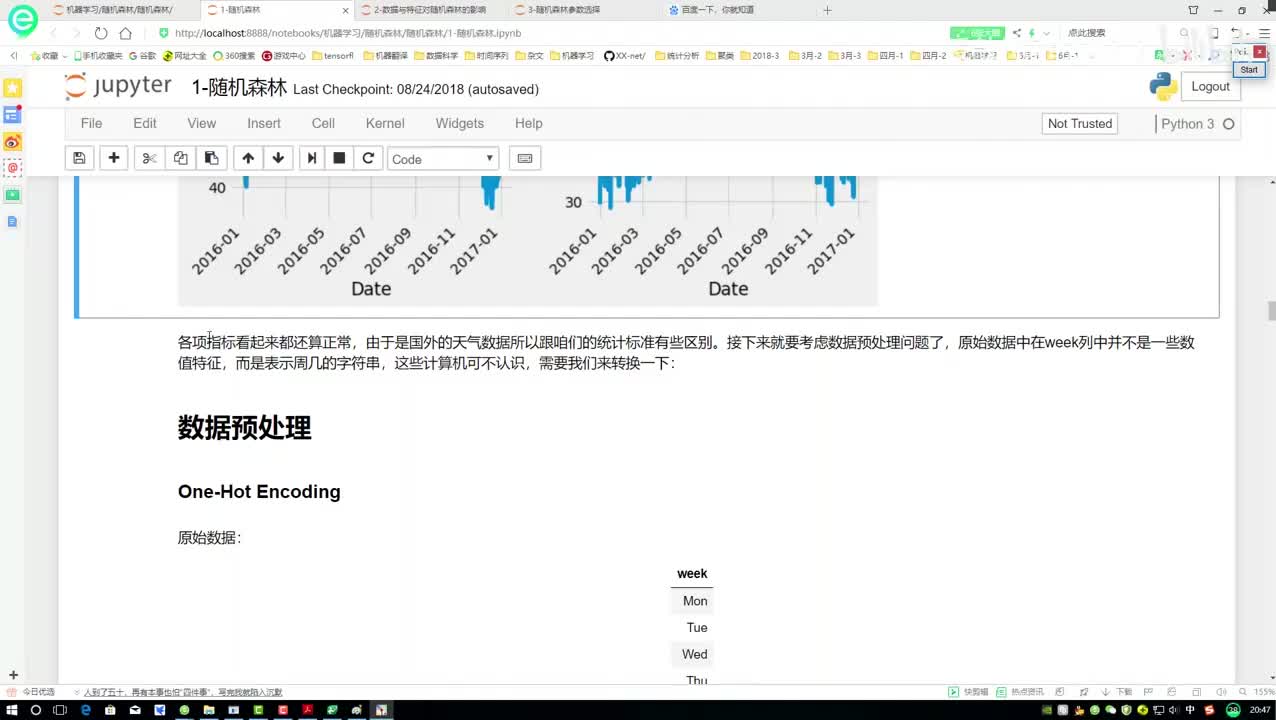
Task: Paste cells below via clipboard icon
Action: tap(211, 158)
